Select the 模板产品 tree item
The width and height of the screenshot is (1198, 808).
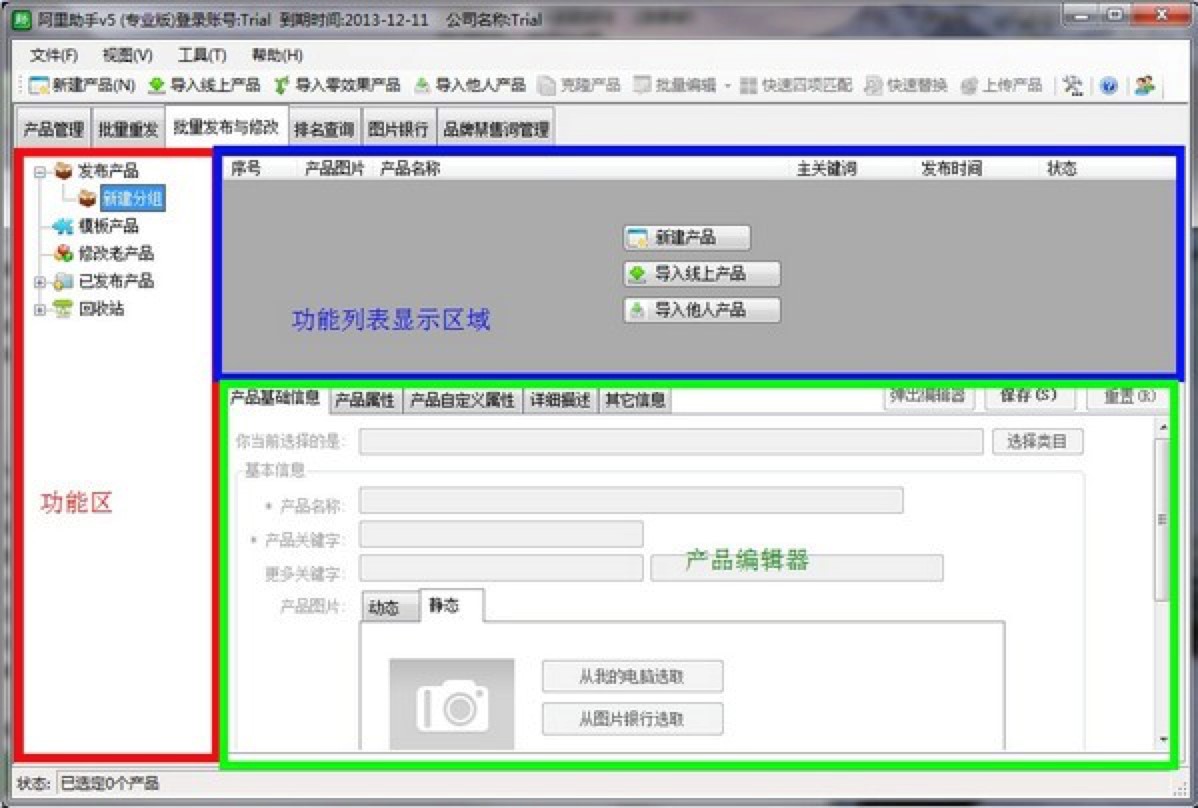[x=108, y=226]
